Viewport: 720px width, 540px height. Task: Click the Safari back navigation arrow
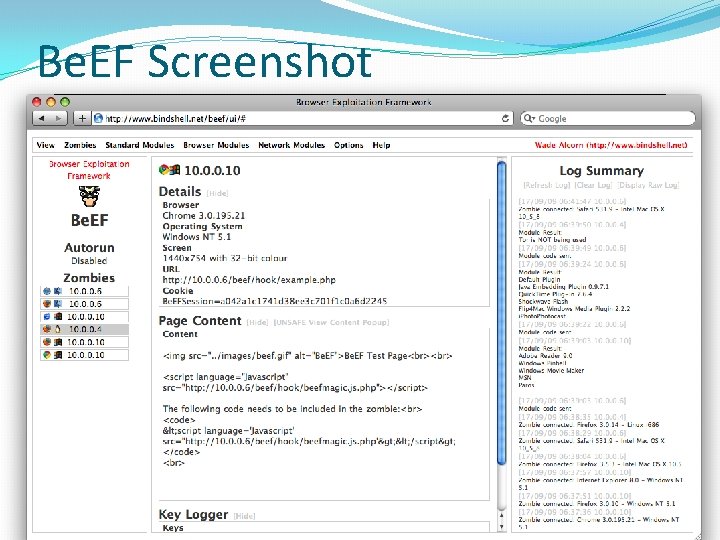tap(42, 118)
